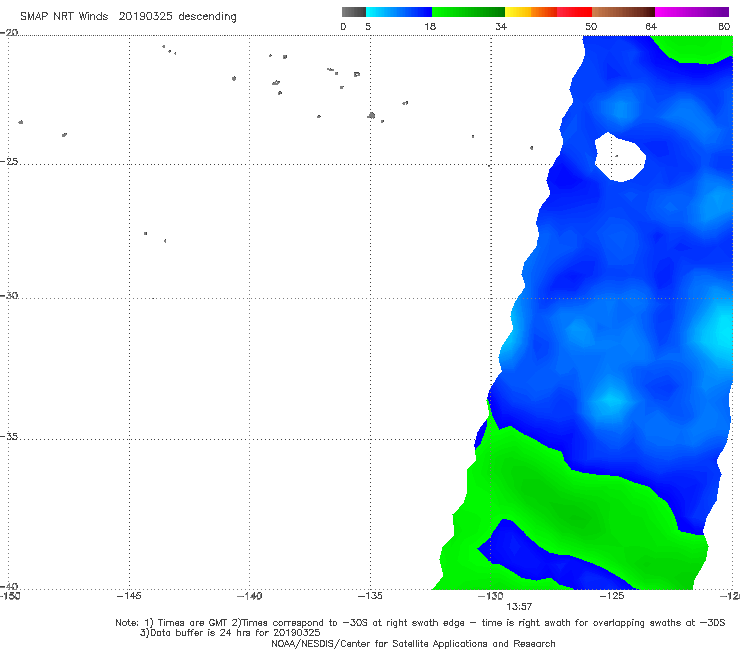Click the magenta-purple 64-80 color bar segment
Screen dimensions: 740x650
point(692,12)
